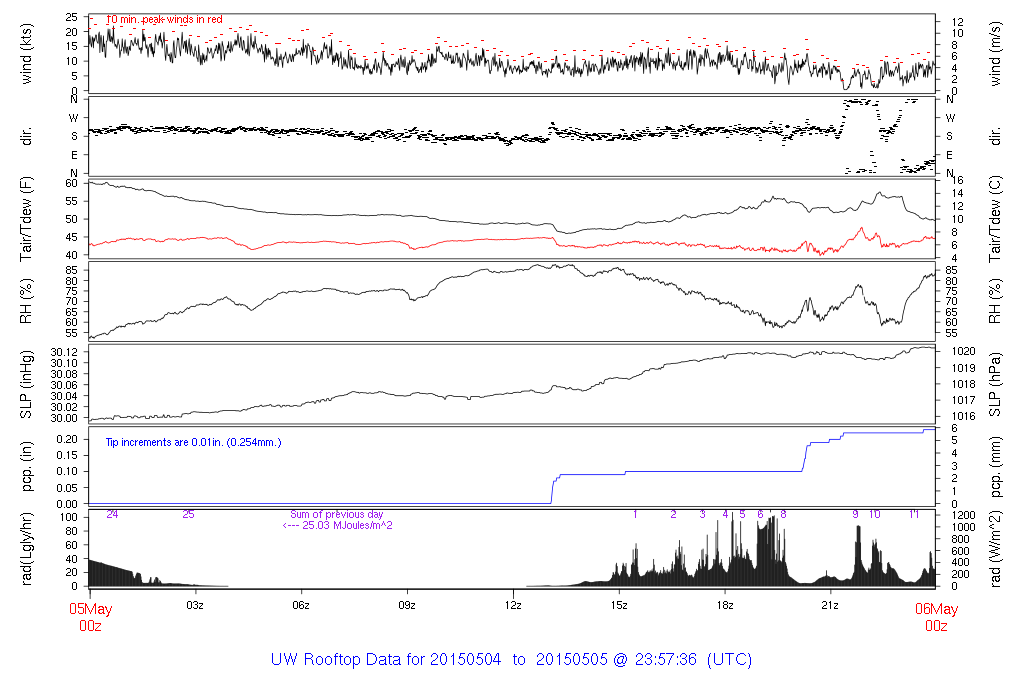The width and height of the screenshot is (1024, 700).
Task: Click the '18z' time tick label
Action: (725, 605)
